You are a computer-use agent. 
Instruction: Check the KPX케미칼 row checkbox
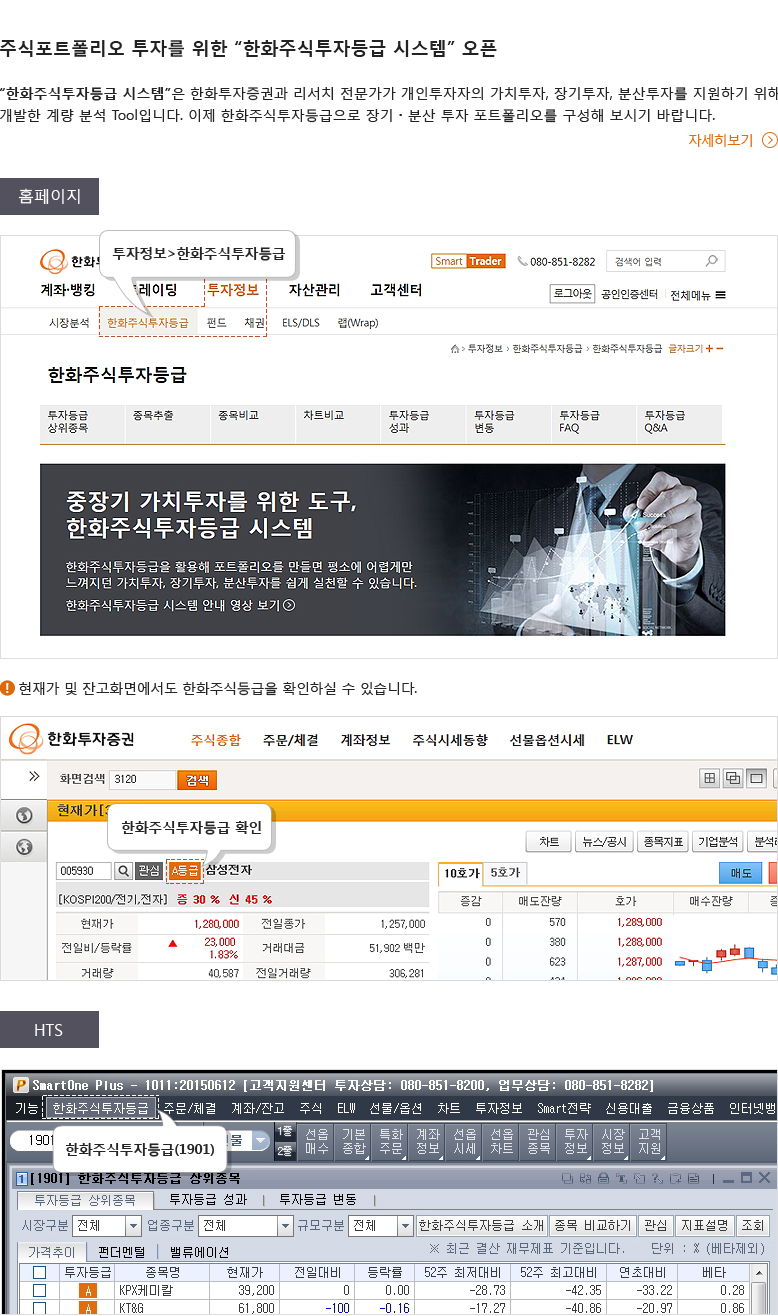point(39,1291)
